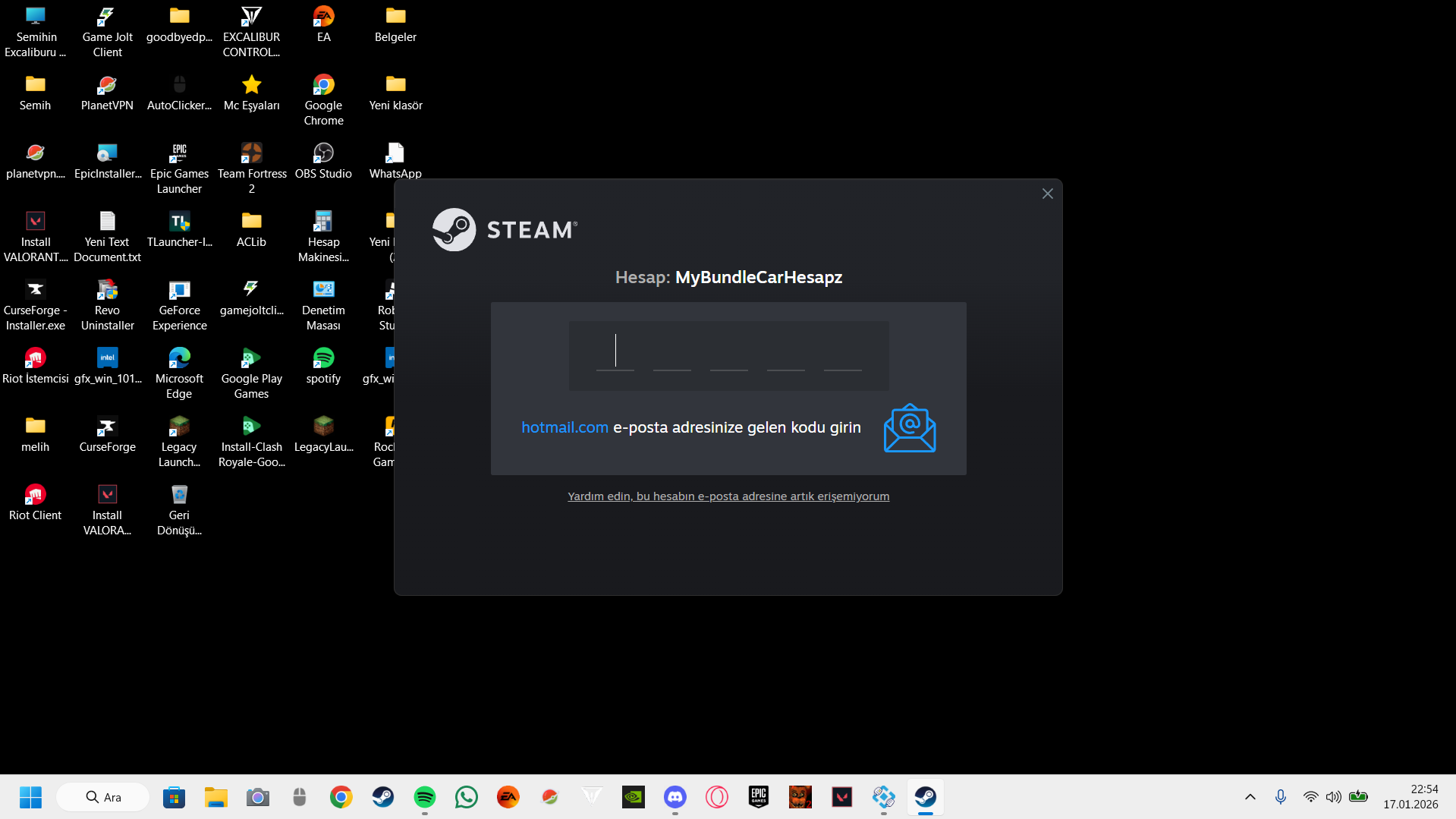Select the EpicInstaller desktop icon

[x=108, y=161]
